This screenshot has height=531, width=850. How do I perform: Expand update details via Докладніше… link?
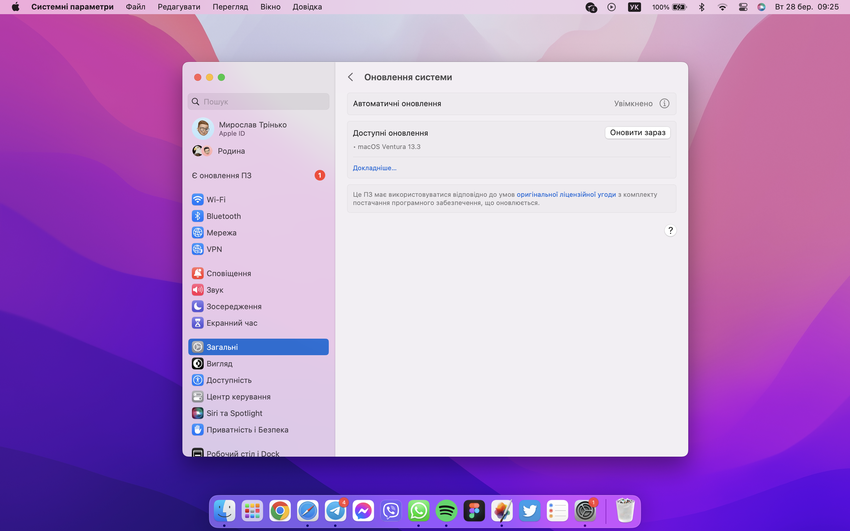[x=374, y=168]
